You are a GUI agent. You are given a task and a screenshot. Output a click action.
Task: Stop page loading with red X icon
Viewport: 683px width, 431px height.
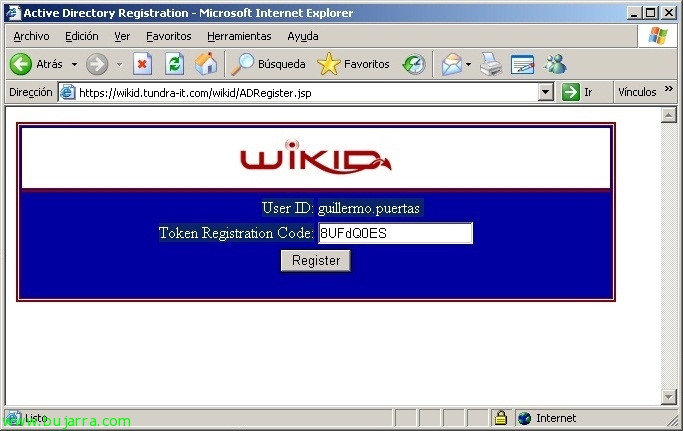click(142, 64)
